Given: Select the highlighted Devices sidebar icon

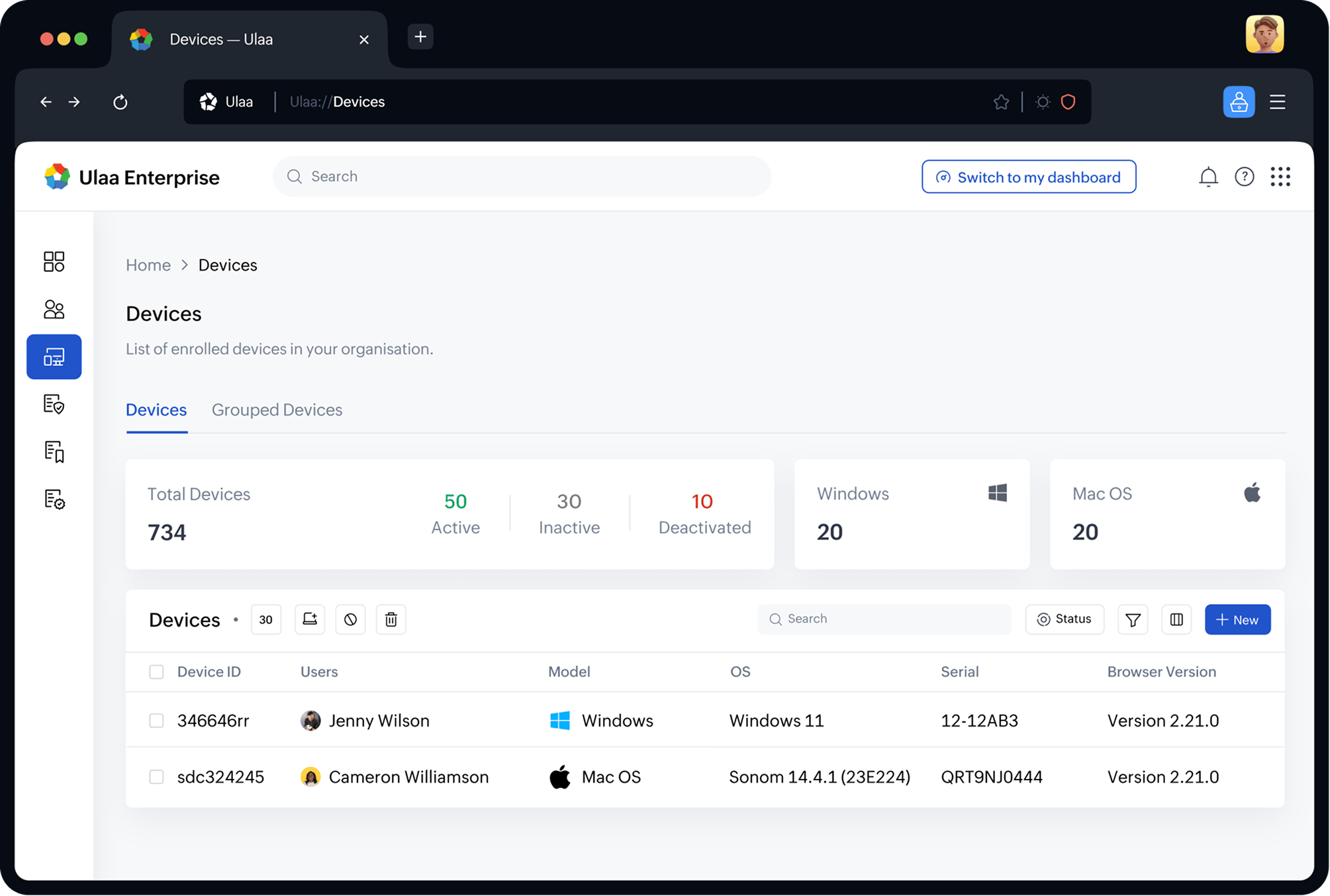Looking at the screenshot, I should (54, 357).
